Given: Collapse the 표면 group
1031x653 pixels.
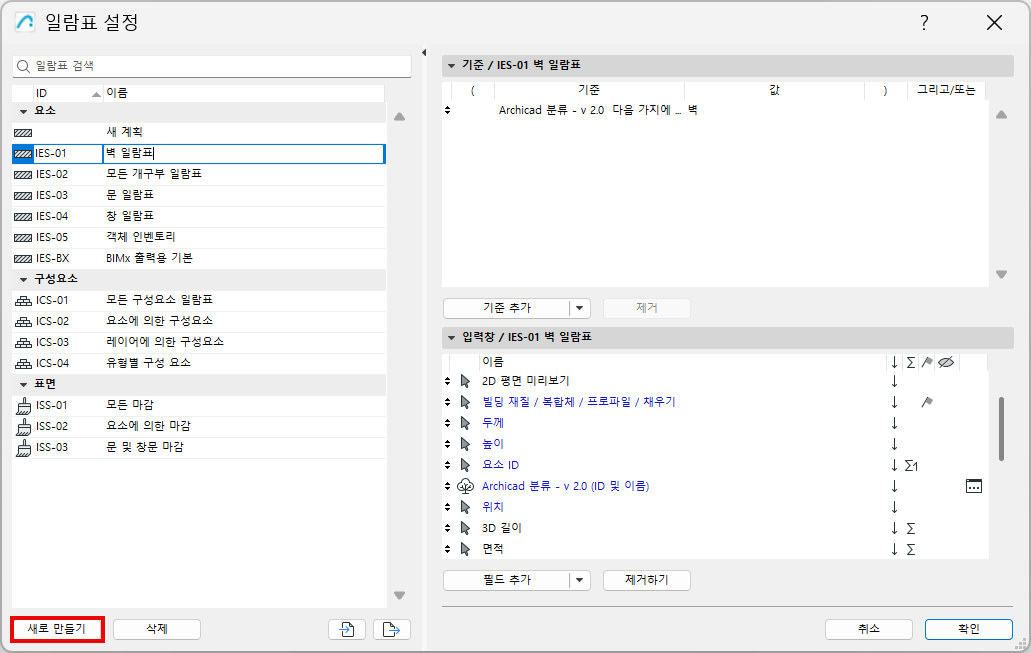Looking at the screenshot, I should point(24,385).
